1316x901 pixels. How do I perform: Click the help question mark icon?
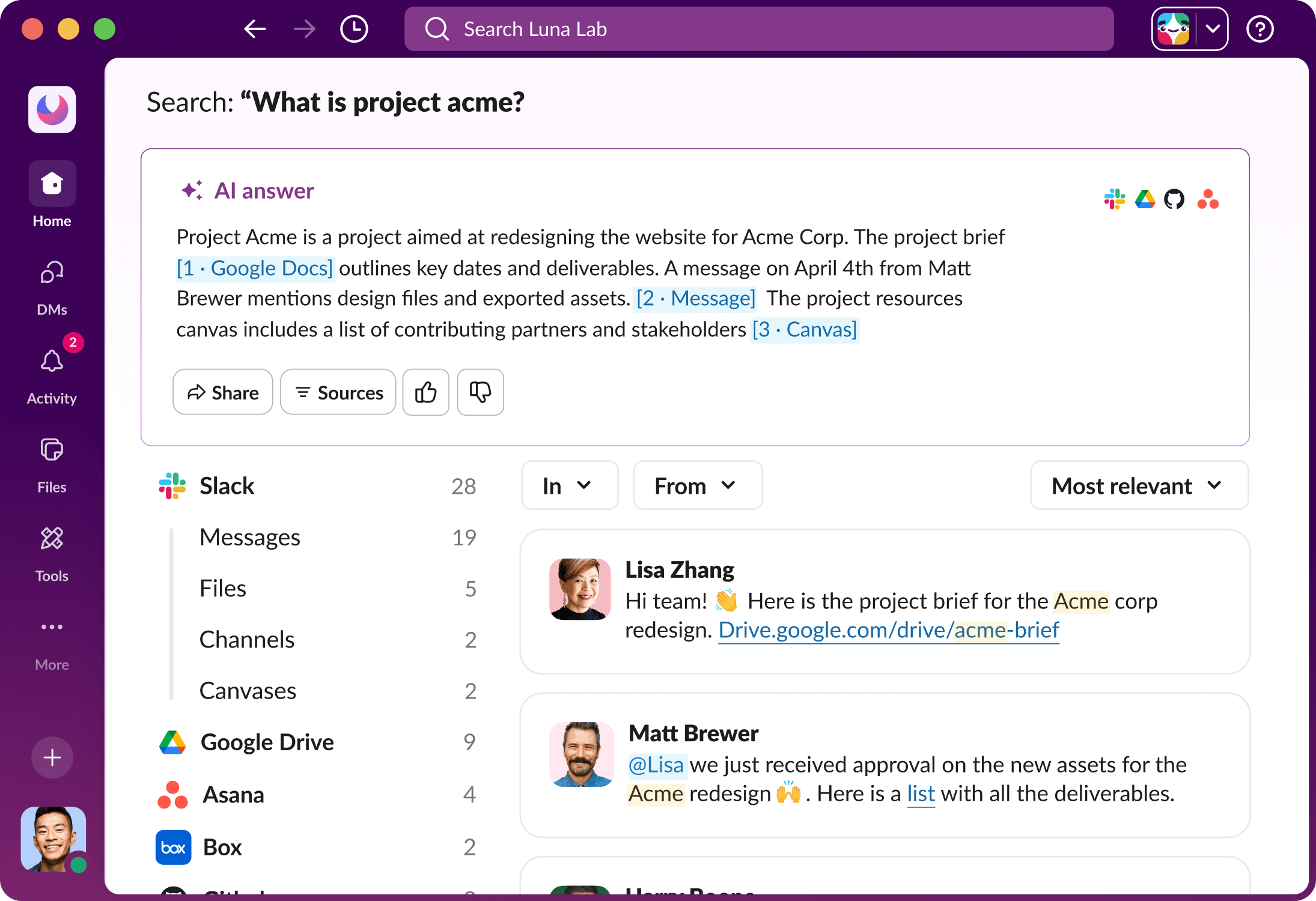(1260, 29)
